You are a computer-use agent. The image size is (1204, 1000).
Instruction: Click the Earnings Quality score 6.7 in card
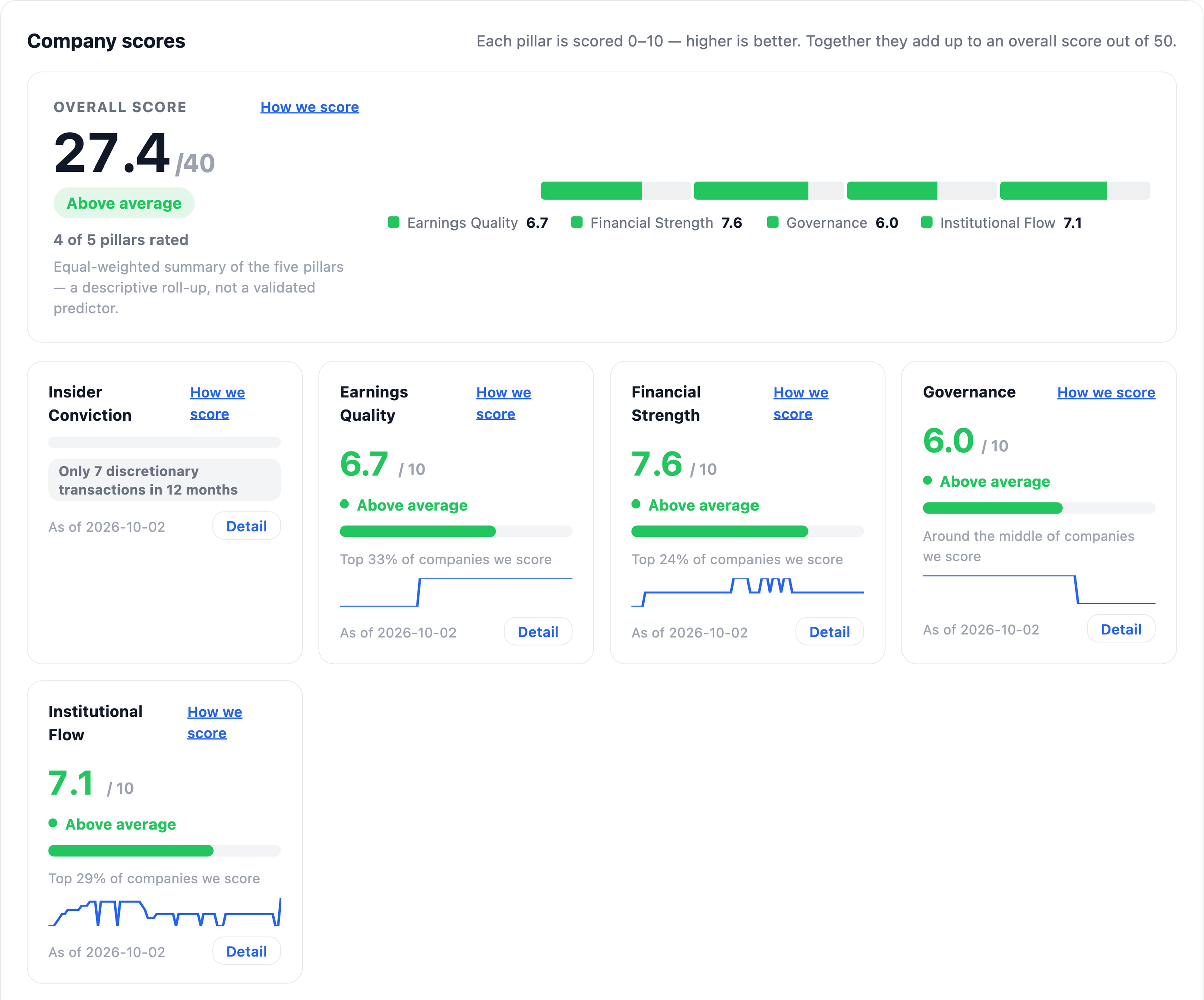pos(364,463)
